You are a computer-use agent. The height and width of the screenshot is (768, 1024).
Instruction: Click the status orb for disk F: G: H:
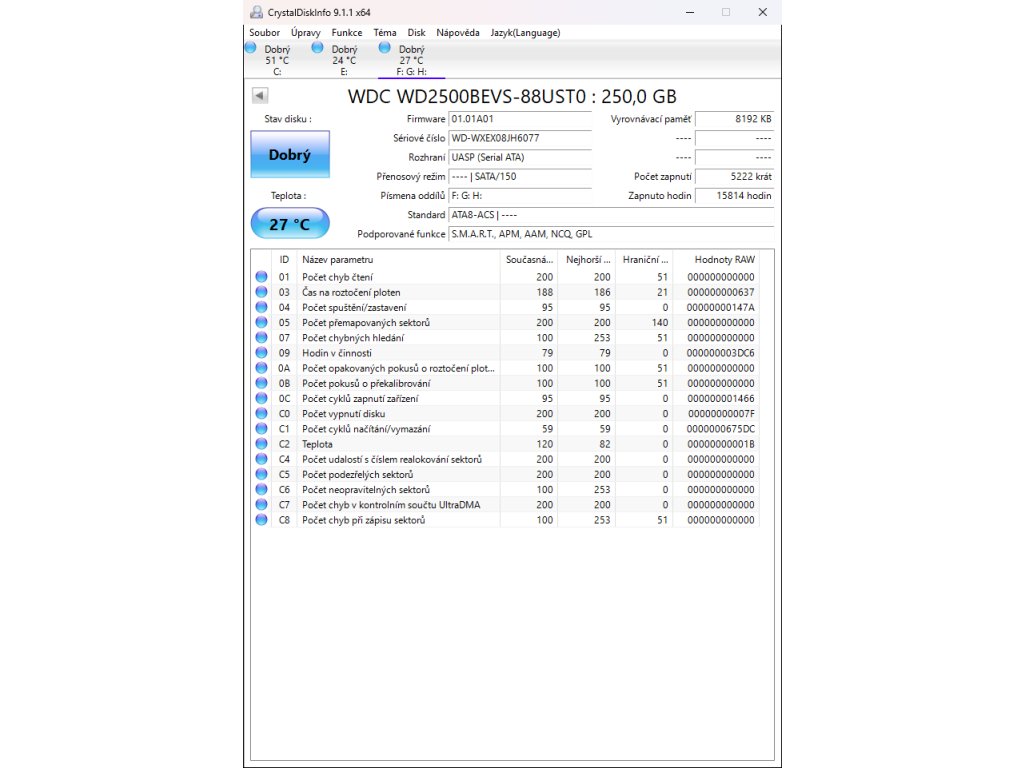tap(385, 47)
